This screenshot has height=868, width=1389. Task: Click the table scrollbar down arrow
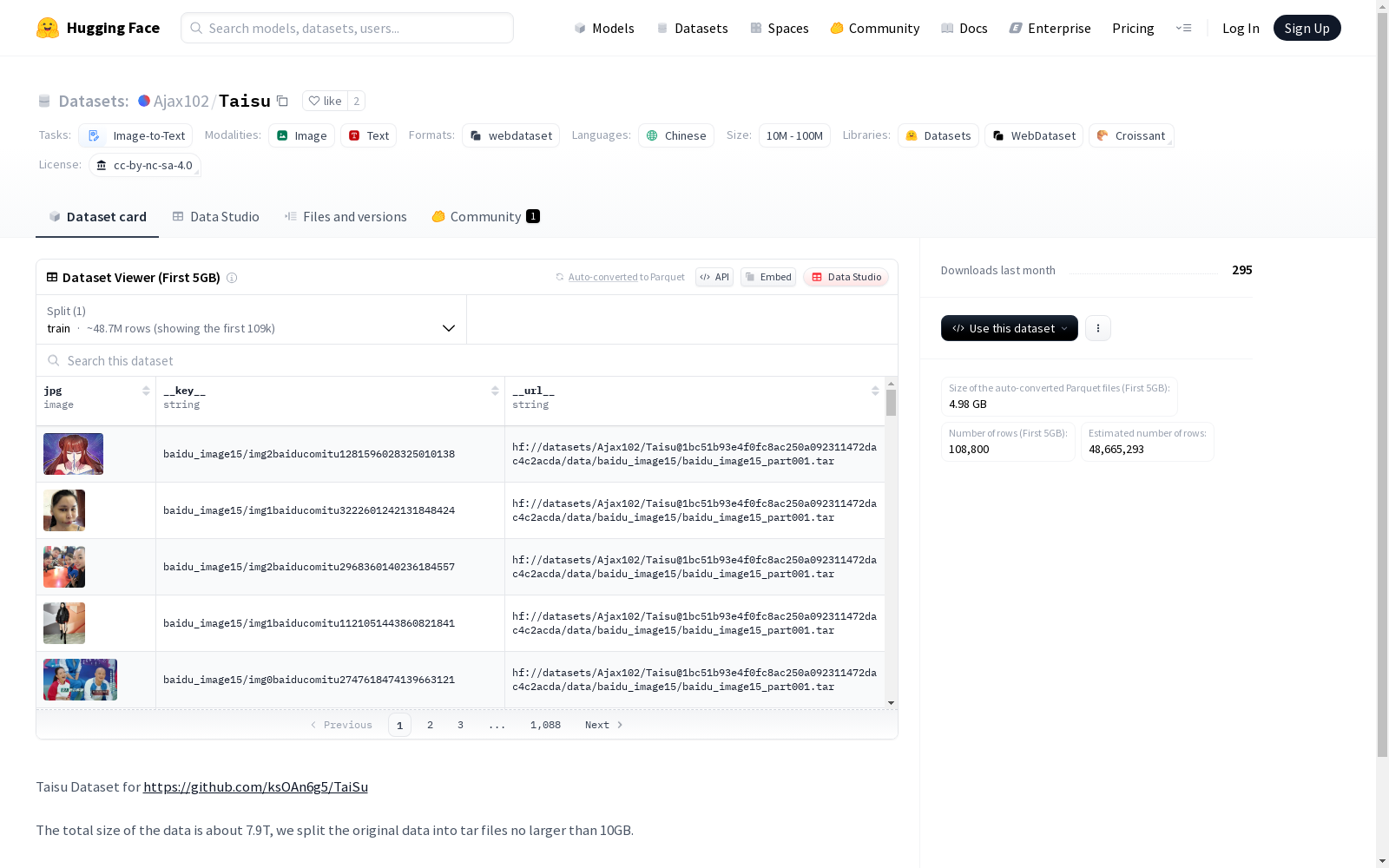[x=891, y=703]
